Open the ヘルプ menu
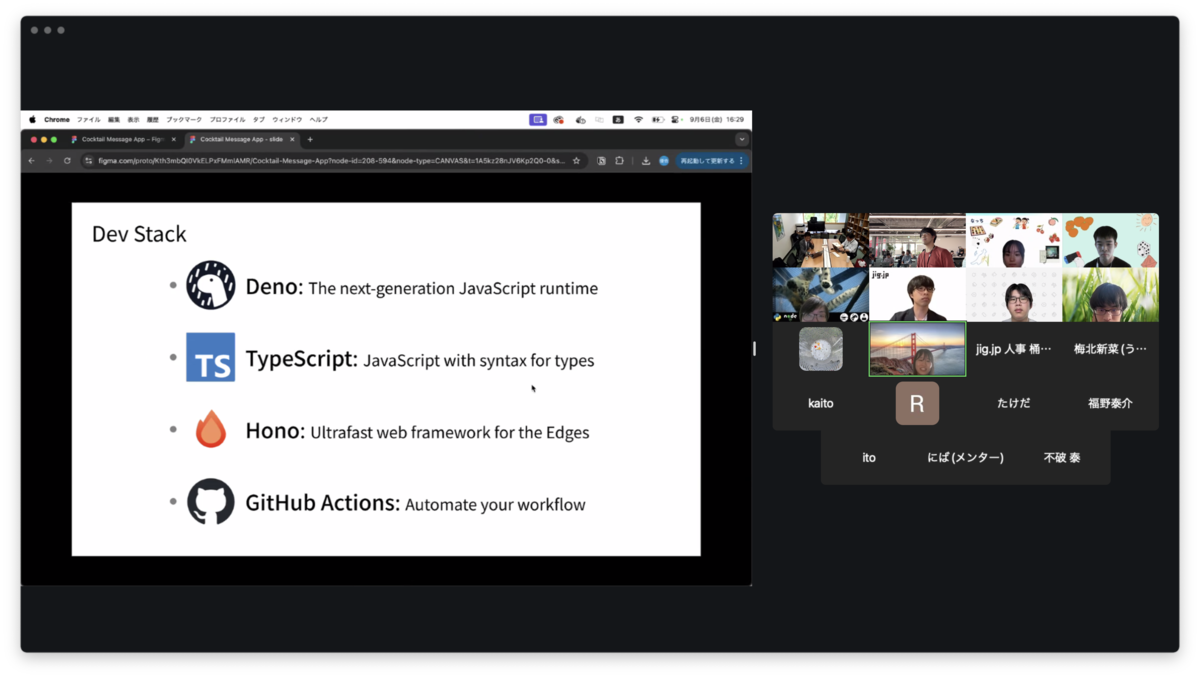Viewport: 1200px width, 678px height. (x=318, y=119)
